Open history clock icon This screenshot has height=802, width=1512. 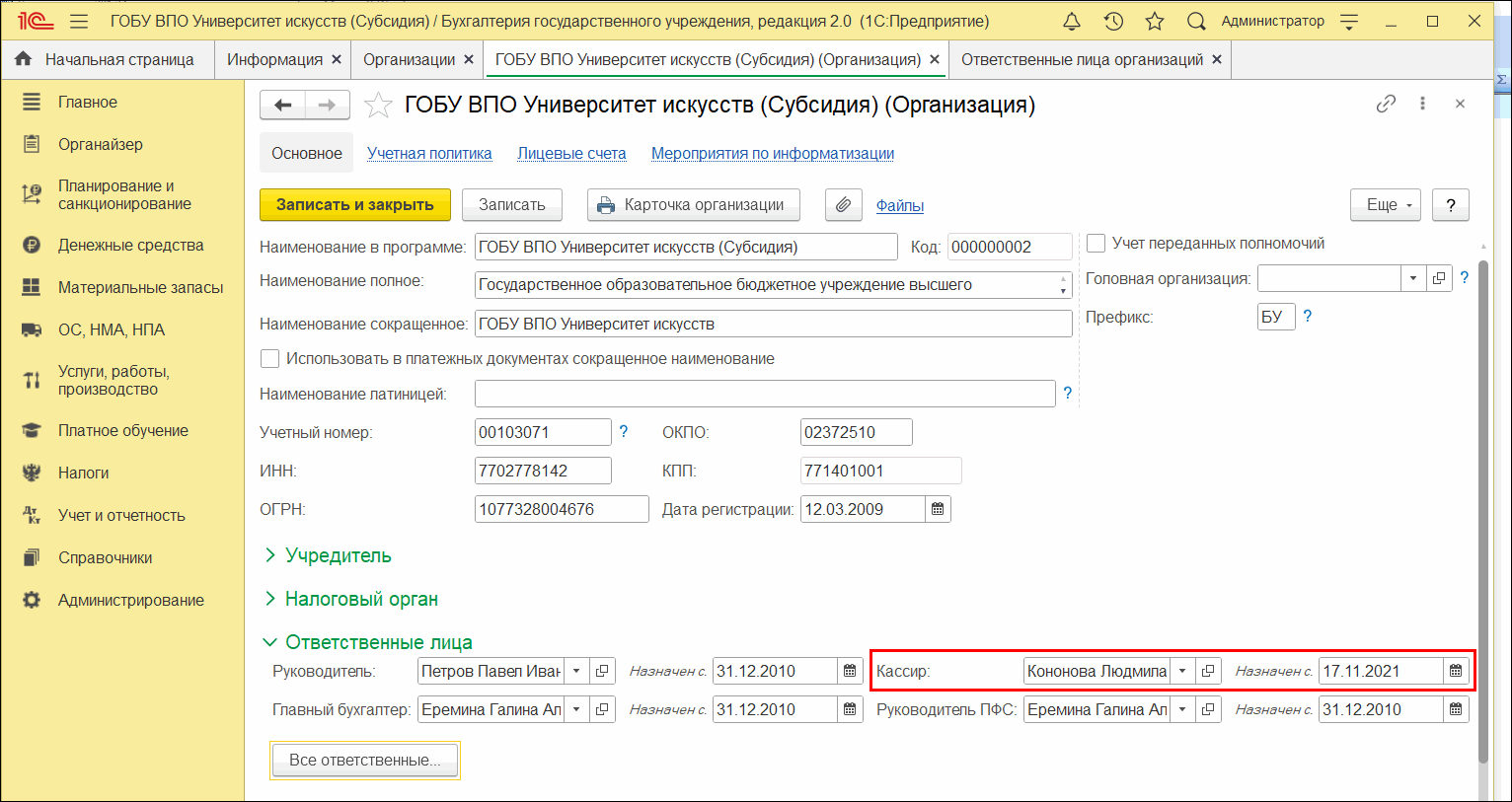pos(1113,21)
